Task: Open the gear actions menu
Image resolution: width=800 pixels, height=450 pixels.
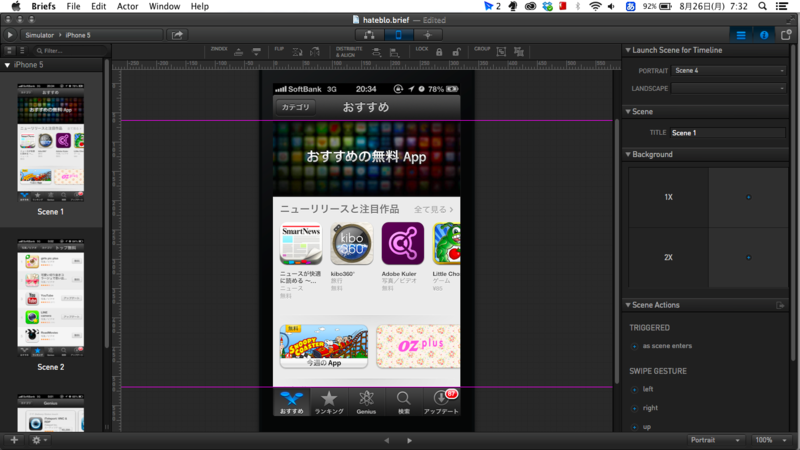Action: (39, 440)
